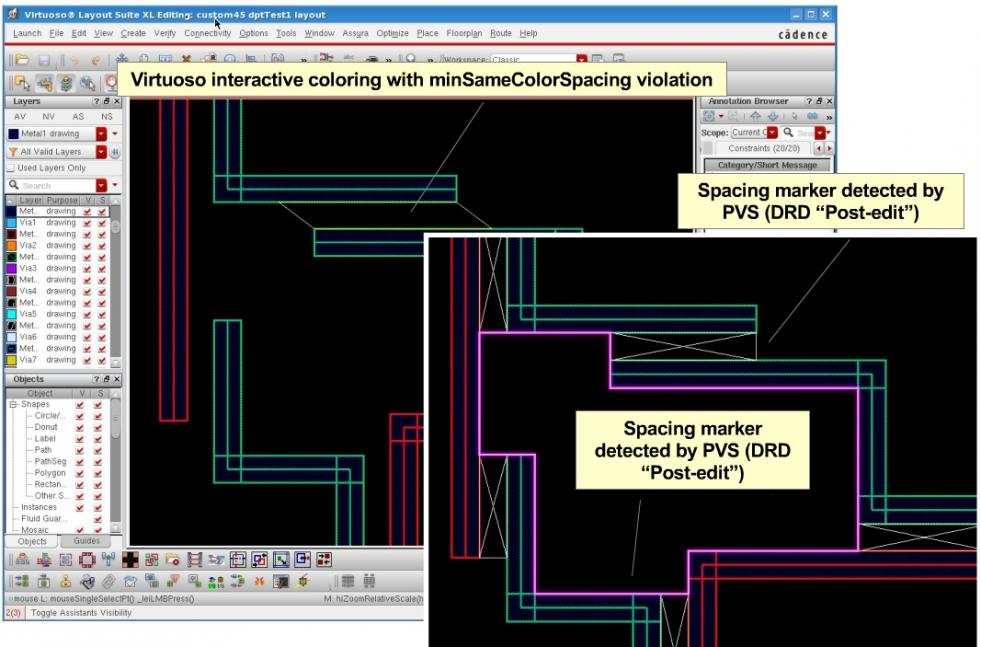The height and width of the screenshot is (647, 981).
Task: Click the yellow wire routing tool icon
Action: tap(44, 83)
